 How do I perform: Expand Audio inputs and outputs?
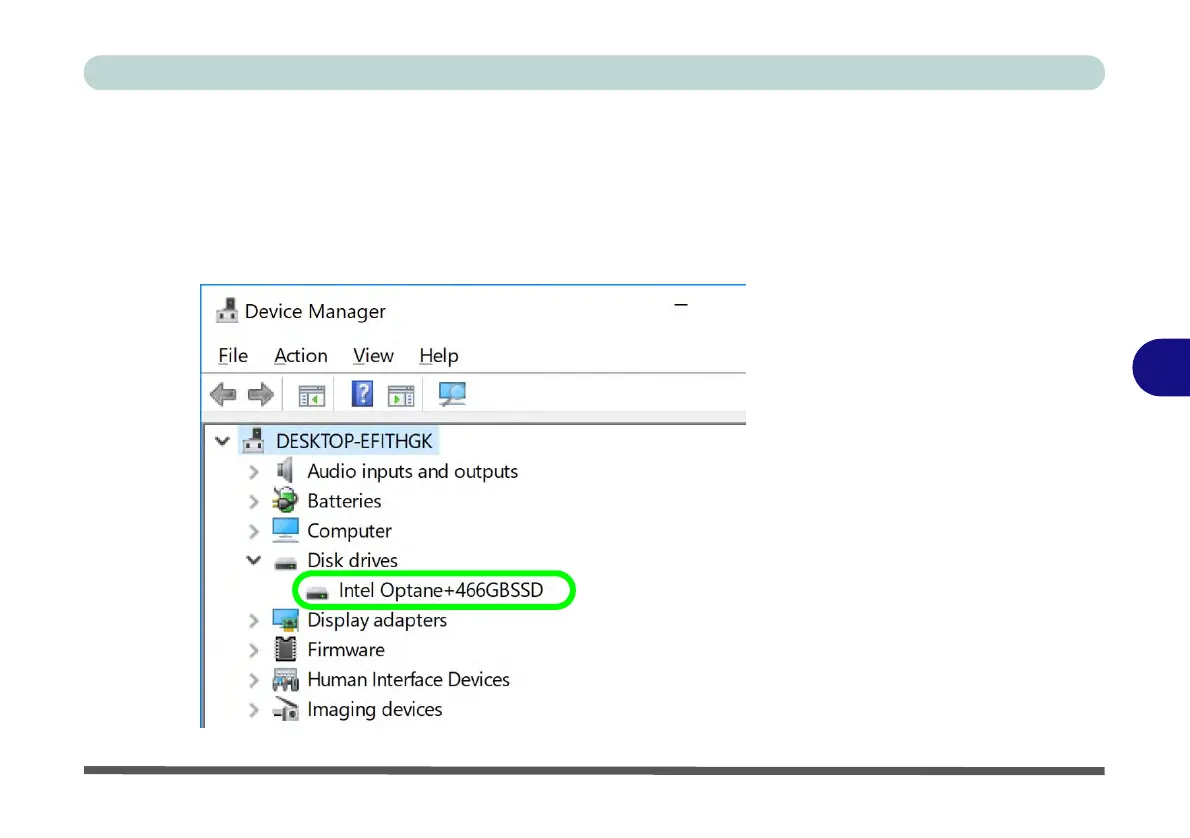[x=253, y=472]
